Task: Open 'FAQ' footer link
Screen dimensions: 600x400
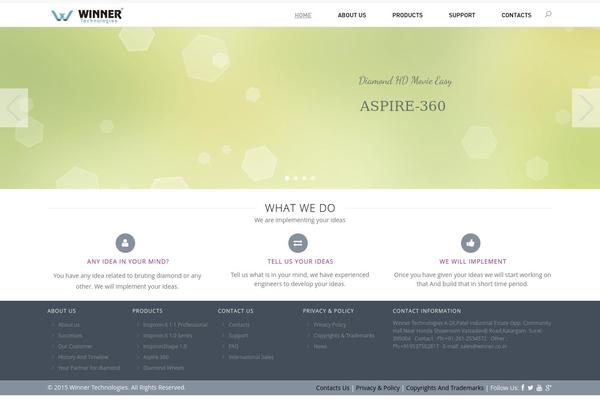Action: 233,346
